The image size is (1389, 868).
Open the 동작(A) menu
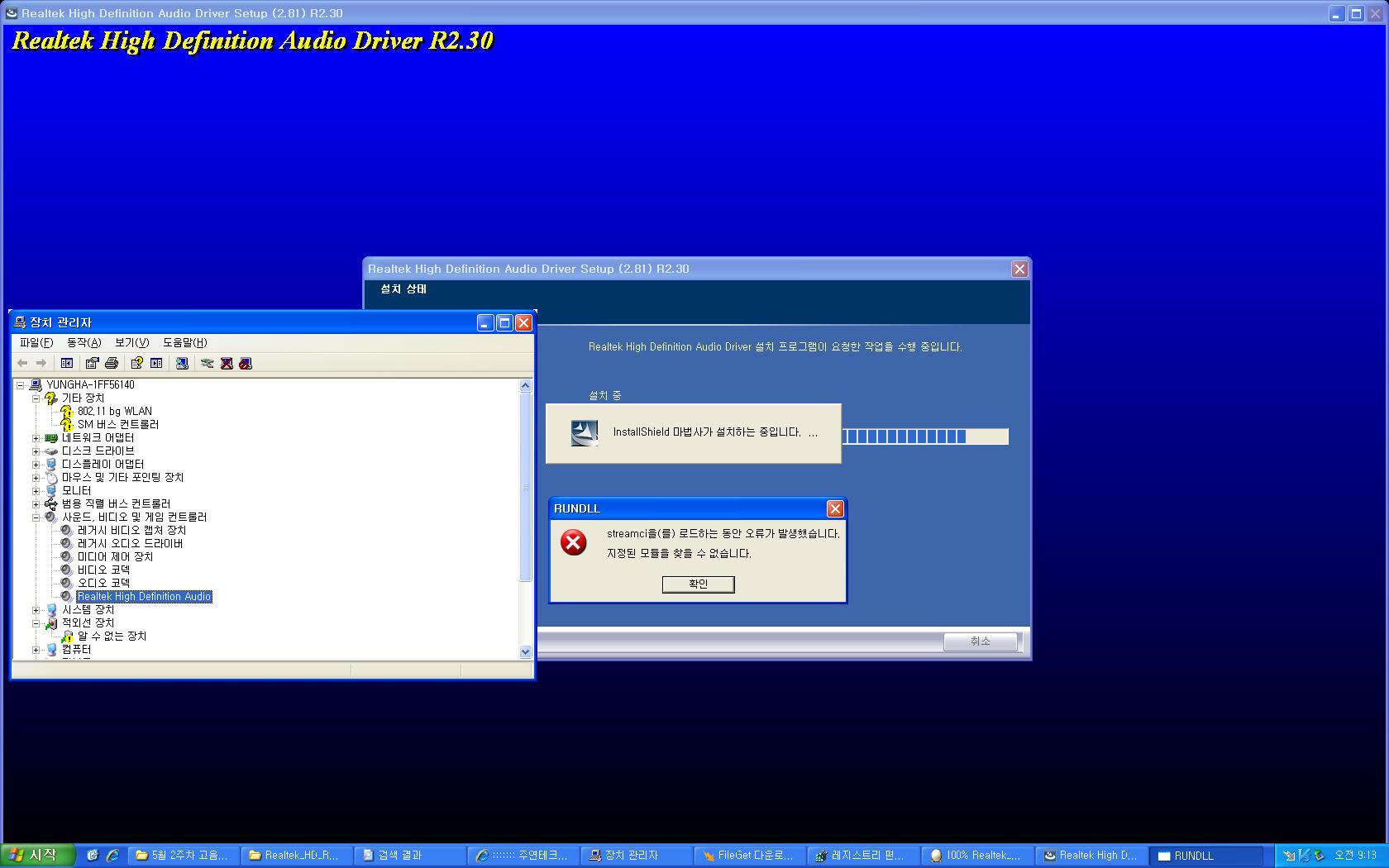84,342
